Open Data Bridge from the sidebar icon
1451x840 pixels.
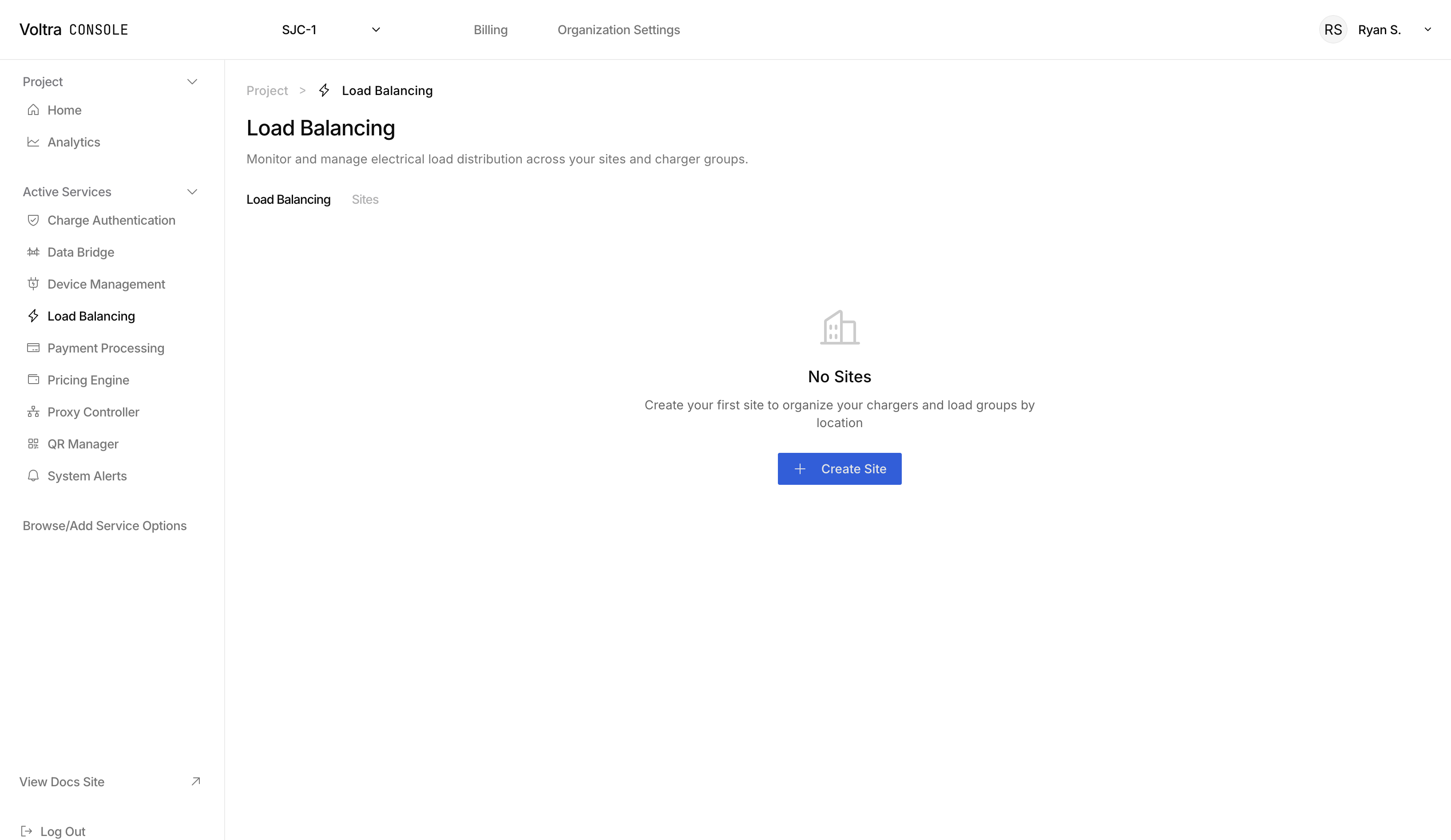coord(33,252)
